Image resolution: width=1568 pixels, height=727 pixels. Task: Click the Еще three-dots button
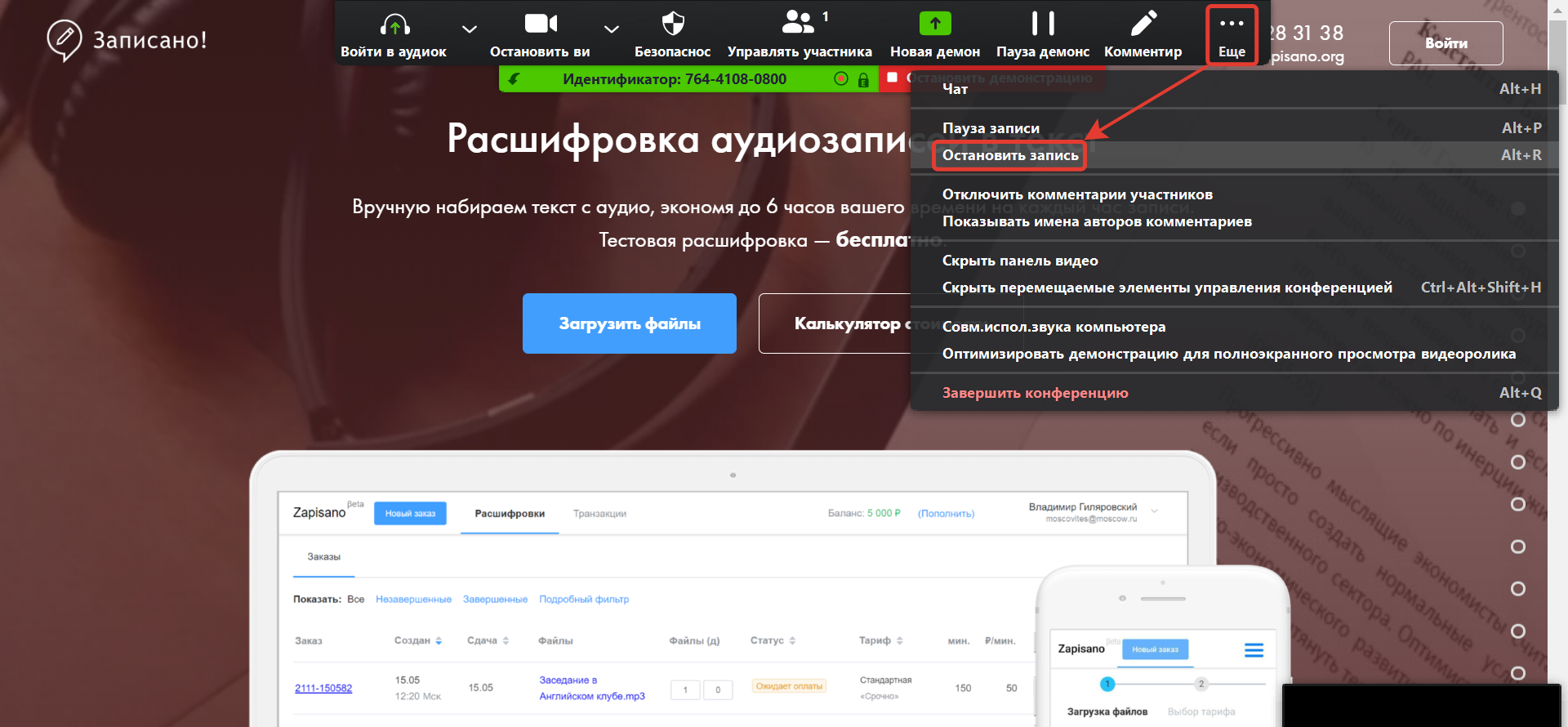(1232, 35)
